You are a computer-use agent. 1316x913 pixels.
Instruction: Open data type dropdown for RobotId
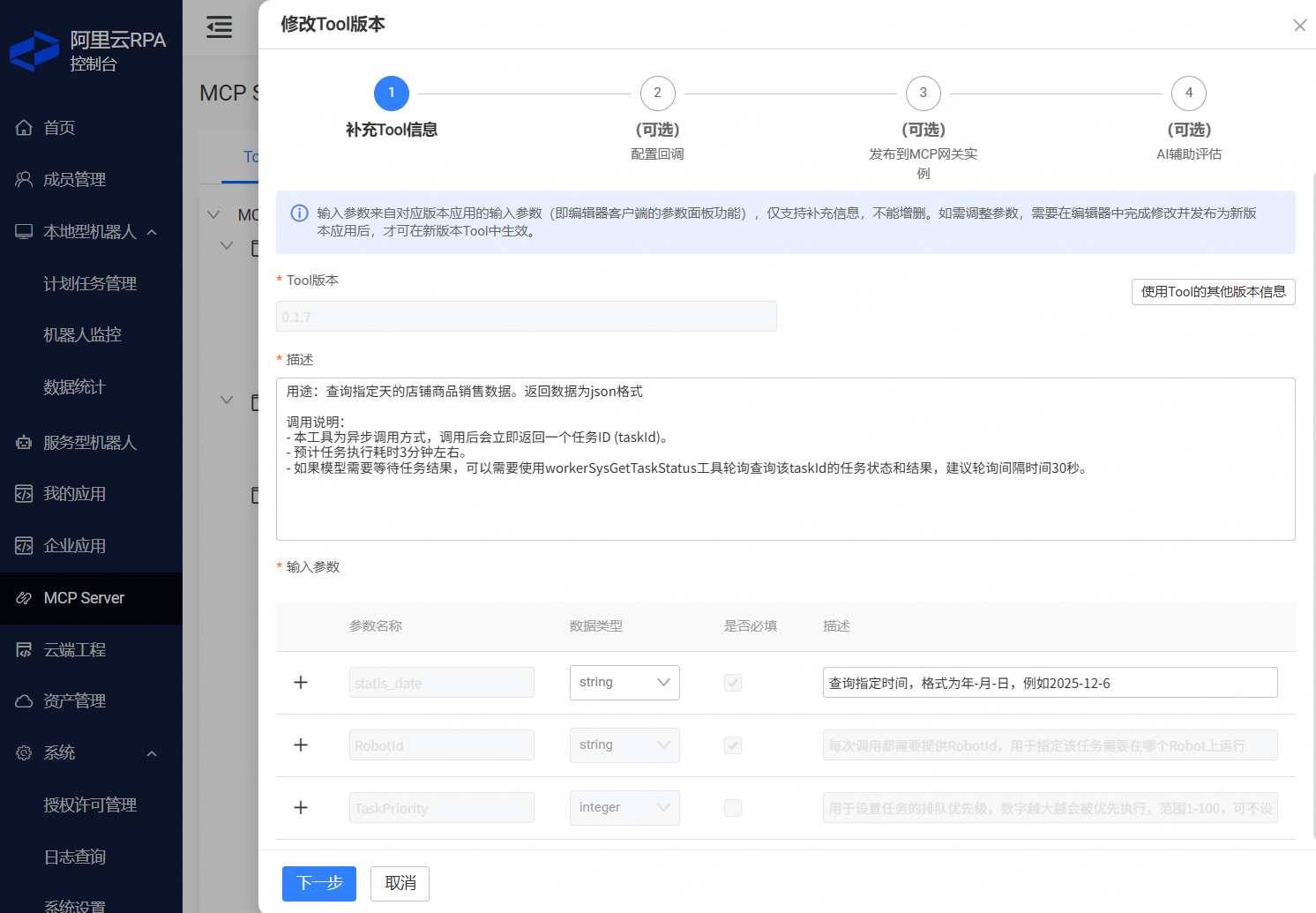click(624, 745)
